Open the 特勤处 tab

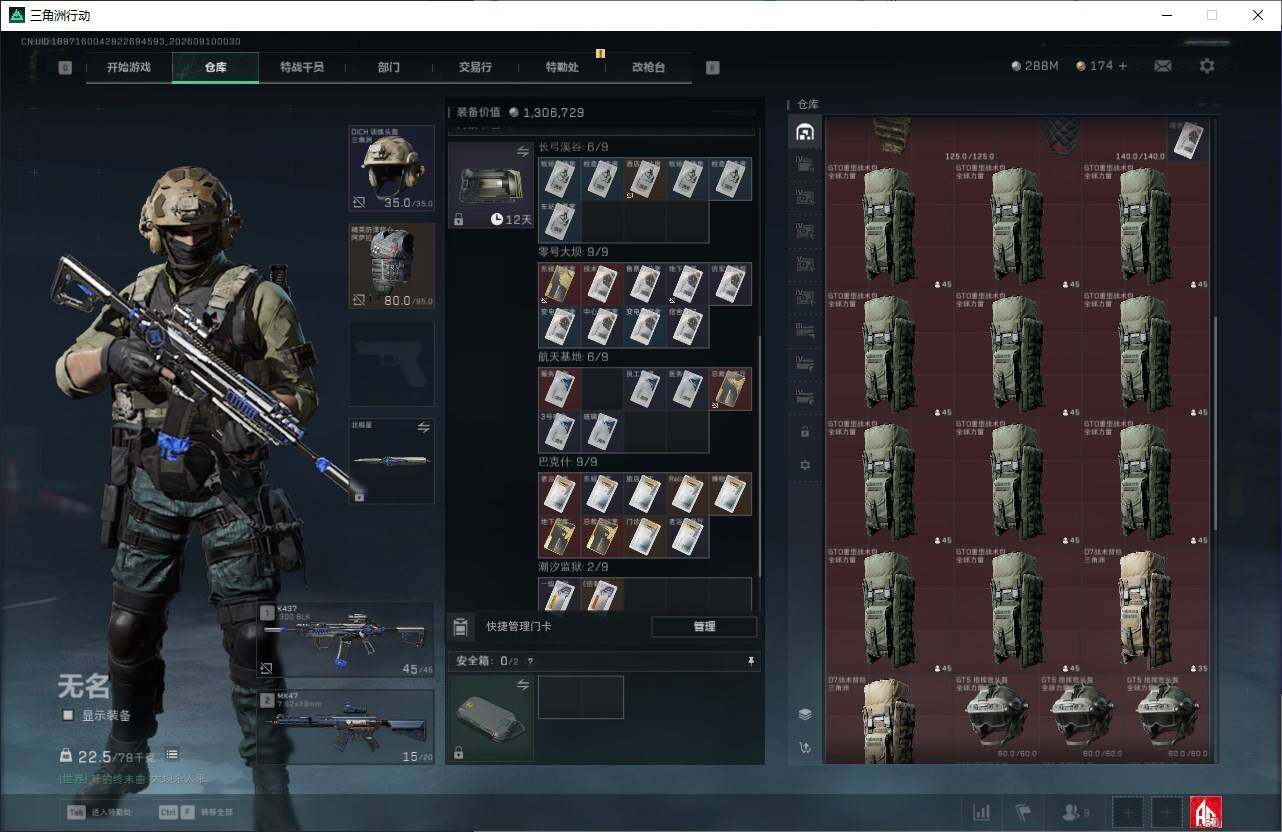[x=562, y=68]
